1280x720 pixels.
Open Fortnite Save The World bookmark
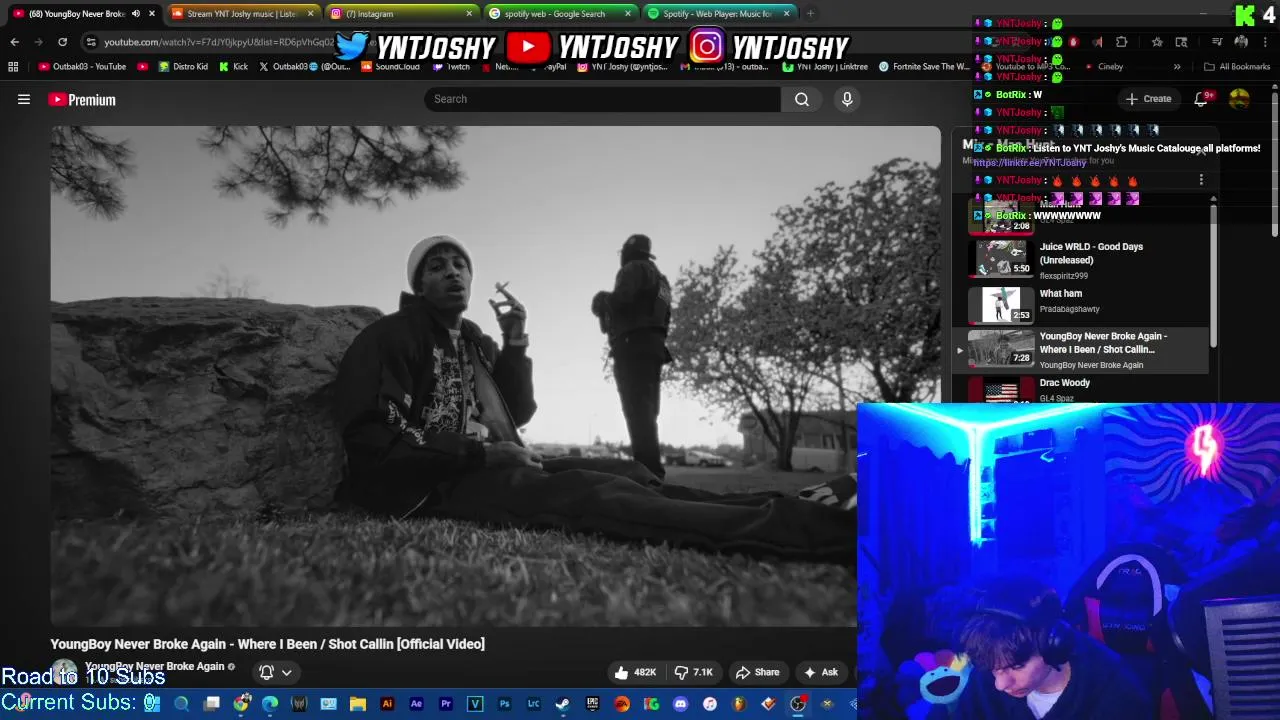(x=923, y=67)
